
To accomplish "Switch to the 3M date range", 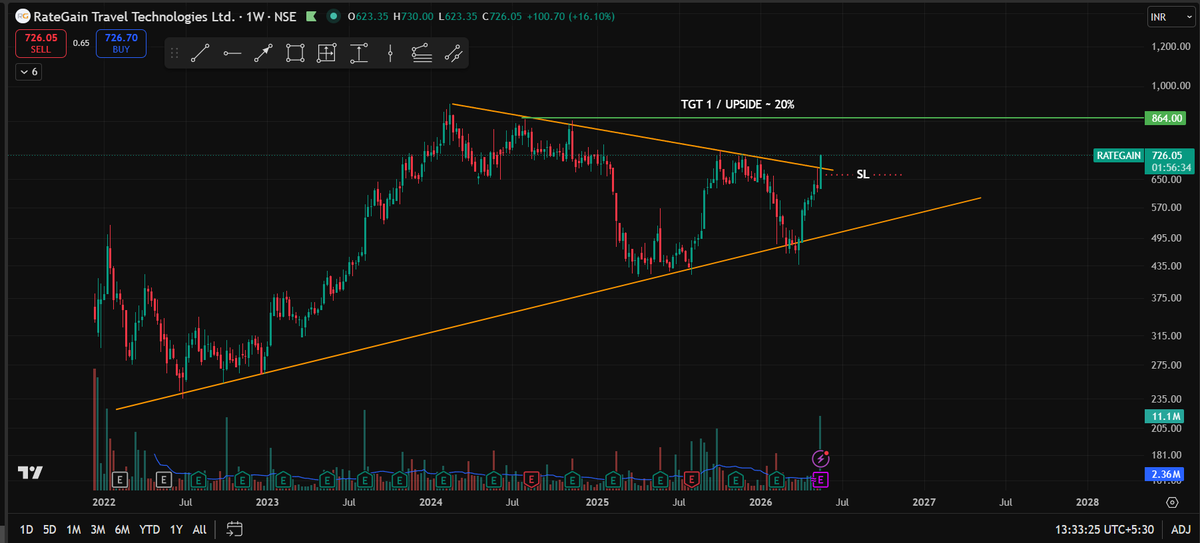I will [98, 528].
